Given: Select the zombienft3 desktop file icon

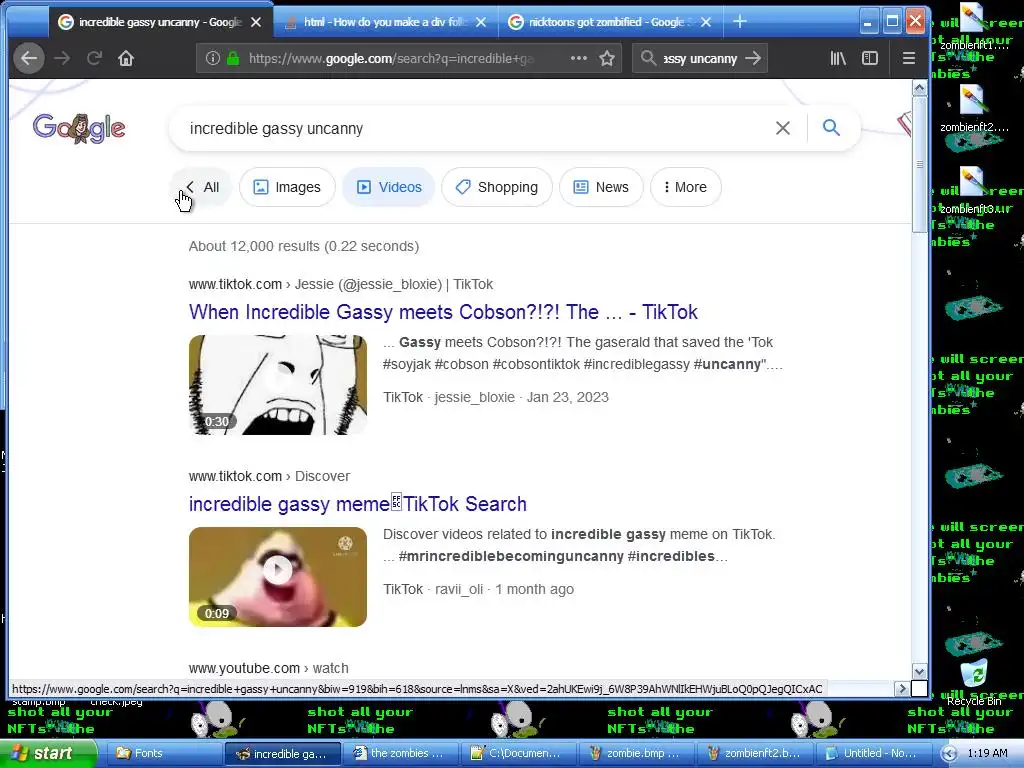Looking at the screenshot, I should click(974, 192).
